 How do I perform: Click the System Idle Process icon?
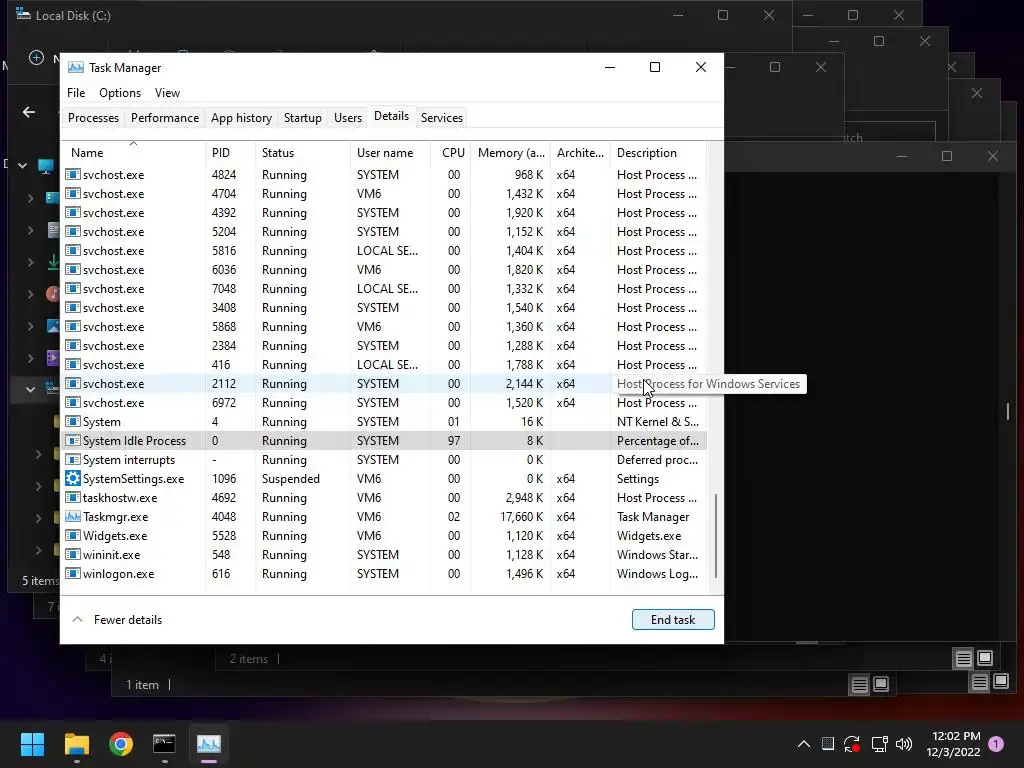(x=73, y=441)
